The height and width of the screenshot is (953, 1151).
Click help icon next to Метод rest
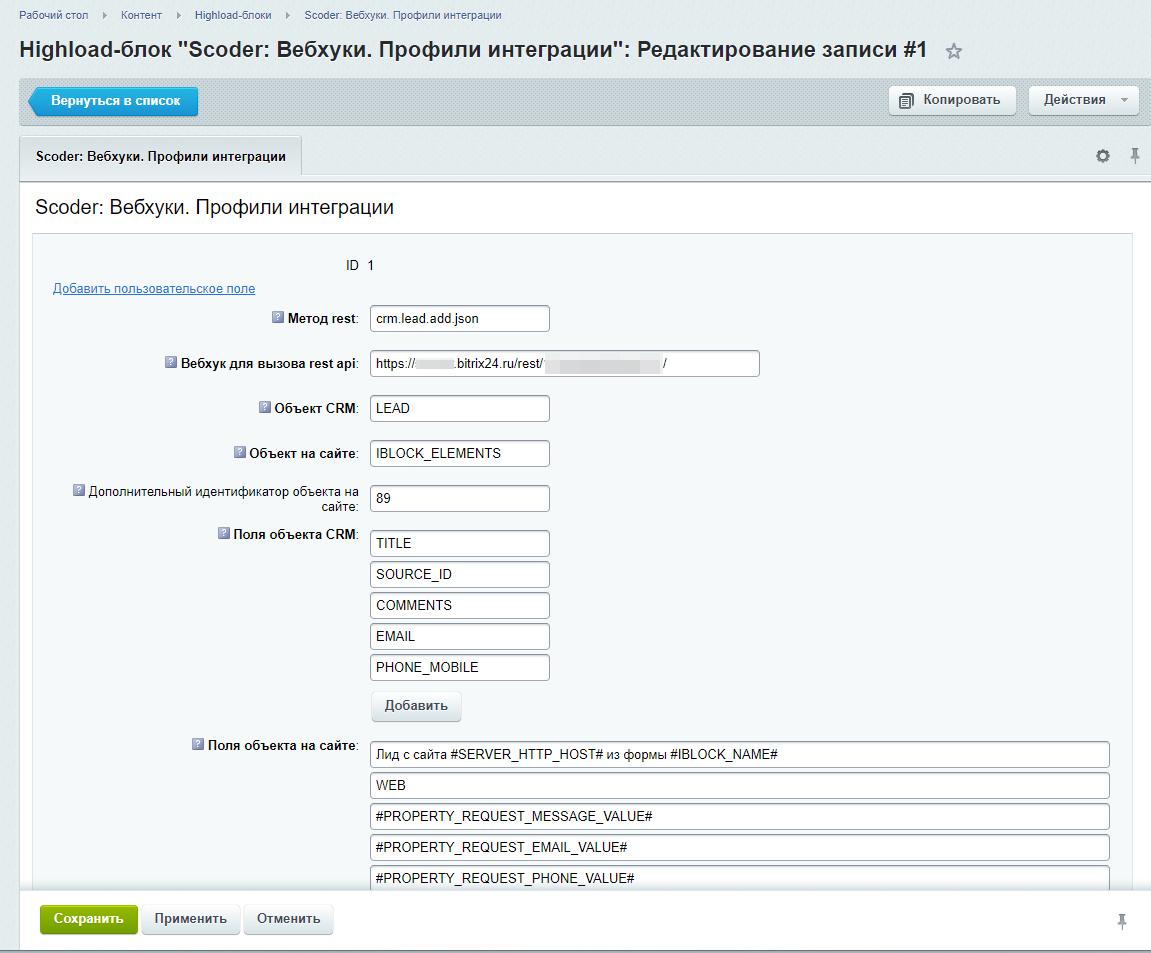coord(278,318)
